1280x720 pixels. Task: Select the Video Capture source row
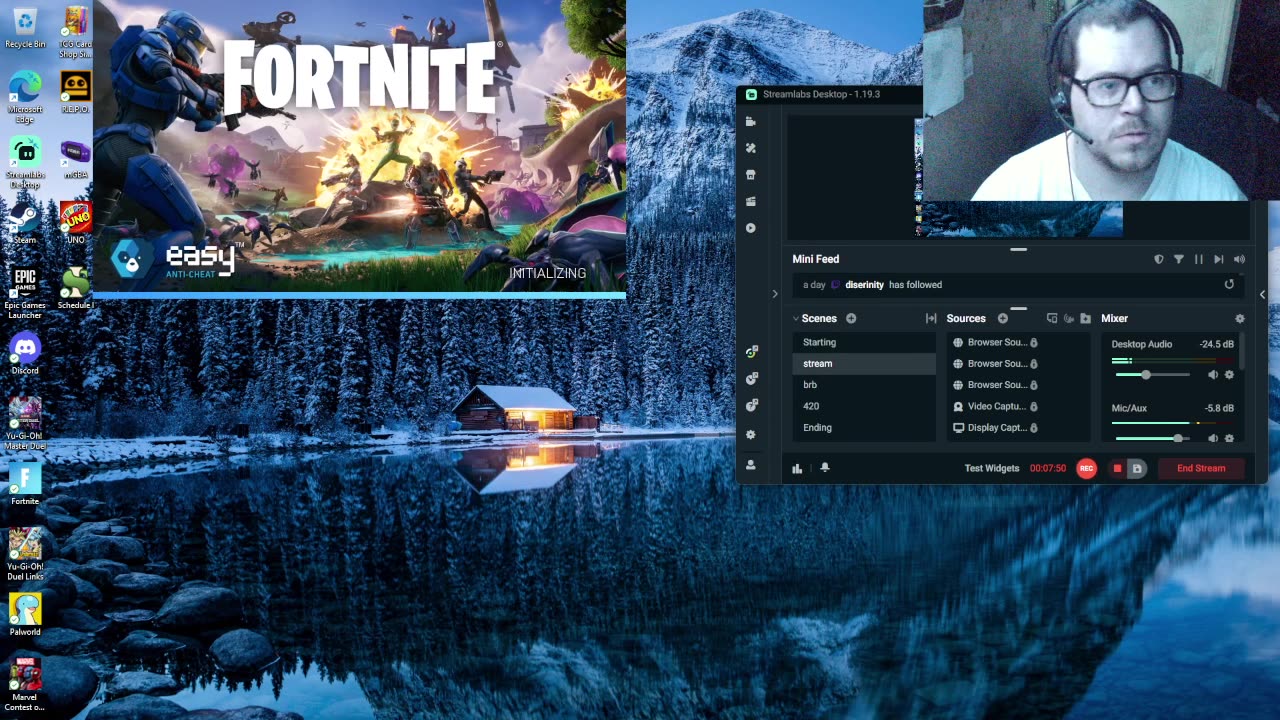point(1017,406)
